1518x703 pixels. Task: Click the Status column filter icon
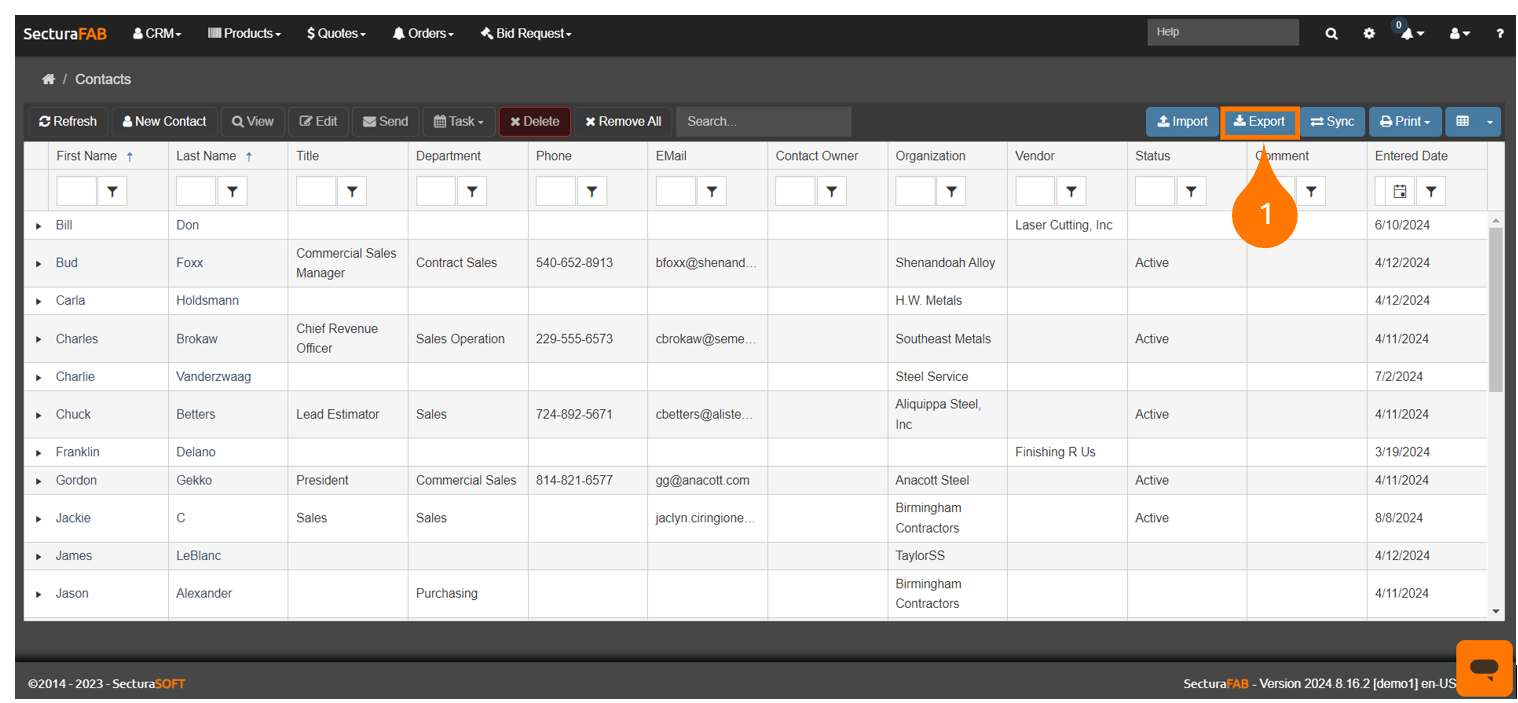(1190, 191)
